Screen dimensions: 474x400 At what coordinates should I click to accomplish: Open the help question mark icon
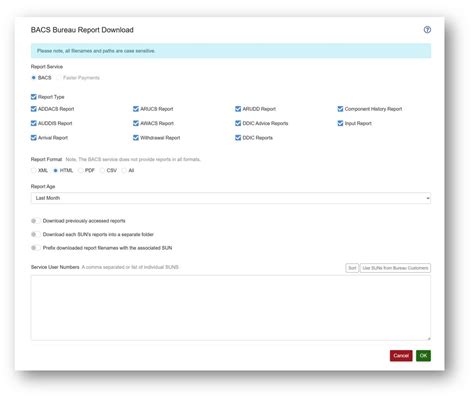tap(427, 30)
